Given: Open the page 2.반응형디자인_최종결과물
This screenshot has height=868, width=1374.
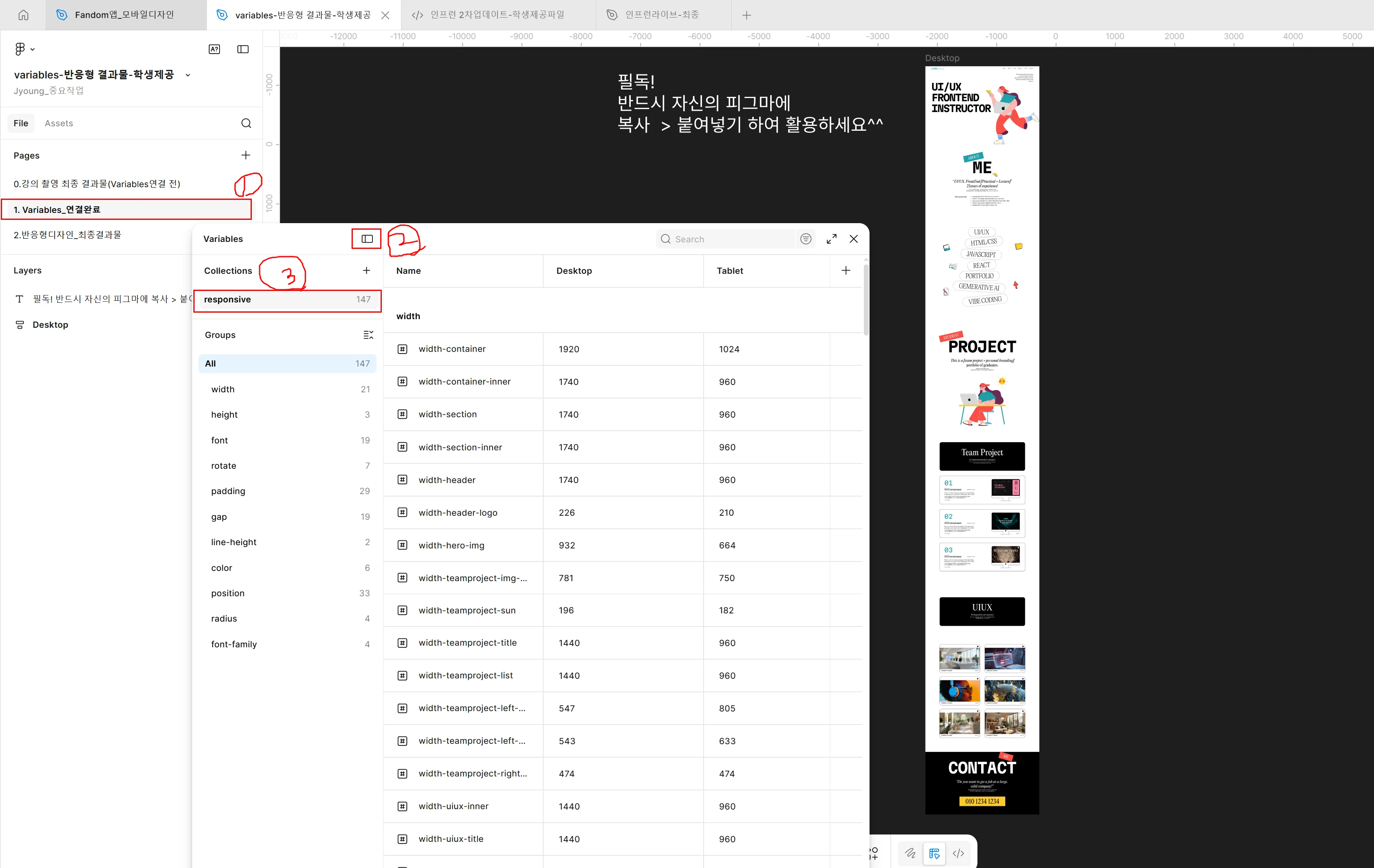Looking at the screenshot, I should [67, 235].
